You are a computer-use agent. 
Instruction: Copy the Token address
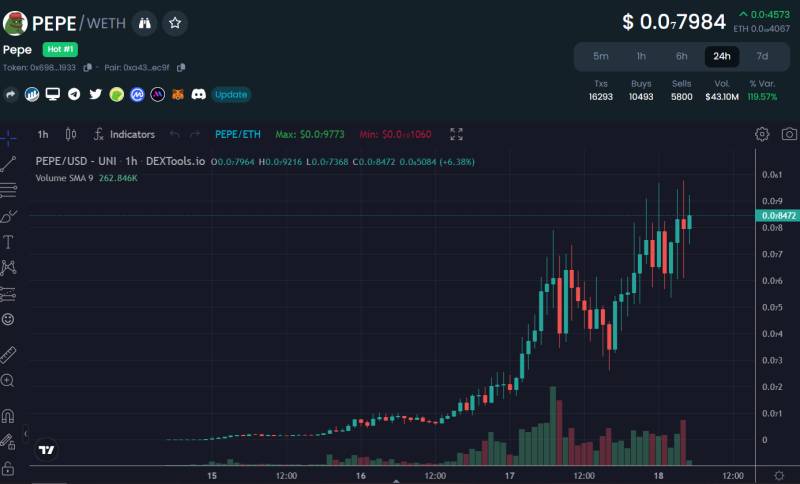pyautogui.click(x=88, y=67)
